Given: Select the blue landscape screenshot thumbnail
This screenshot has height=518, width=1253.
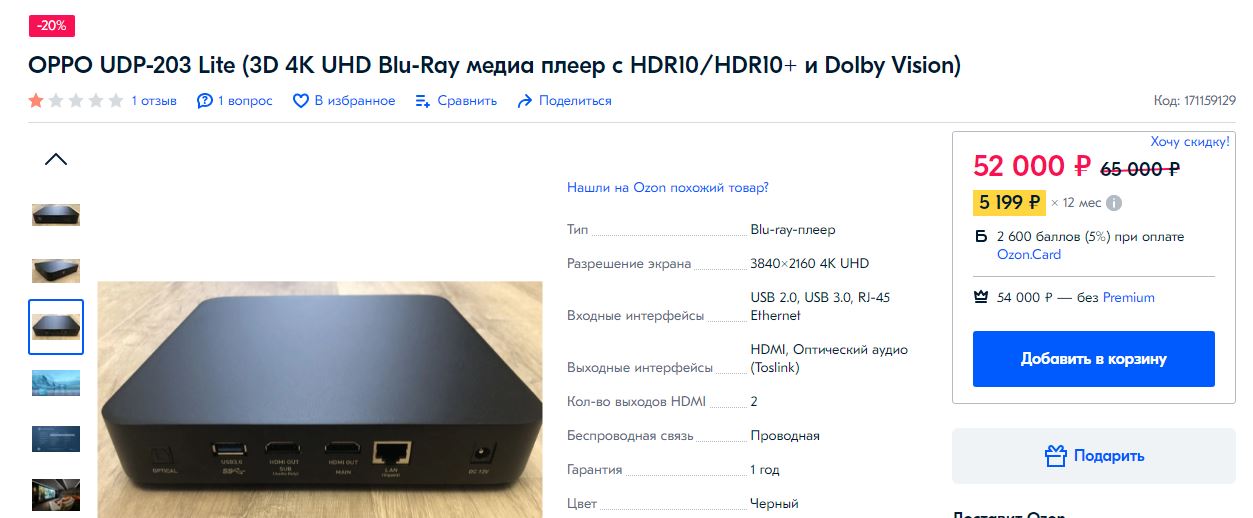Looking at the screenshot, I should click(56, 383).
